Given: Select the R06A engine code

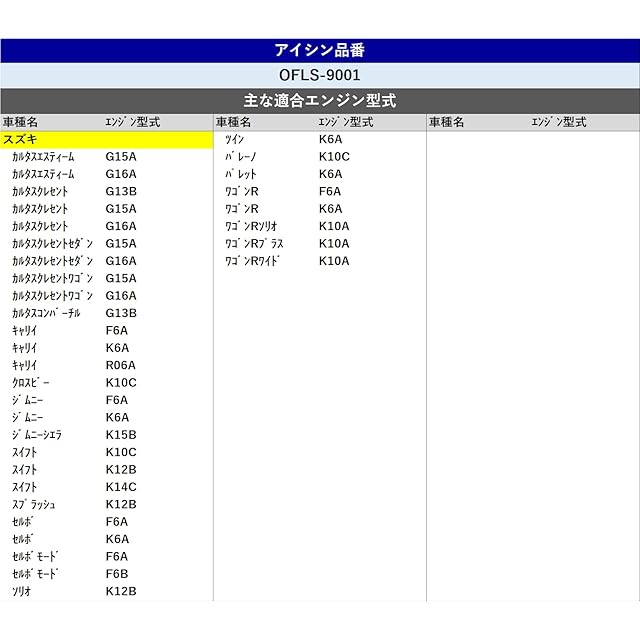Looking at the screenshot, I should pyautogui.click(x=120, y=365).
